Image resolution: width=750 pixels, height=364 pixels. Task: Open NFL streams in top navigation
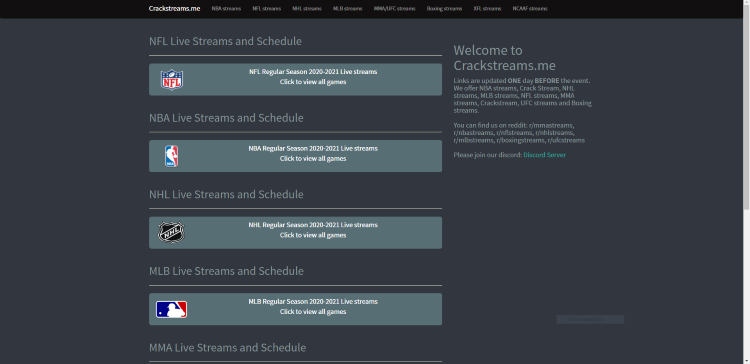coord(266,9)
